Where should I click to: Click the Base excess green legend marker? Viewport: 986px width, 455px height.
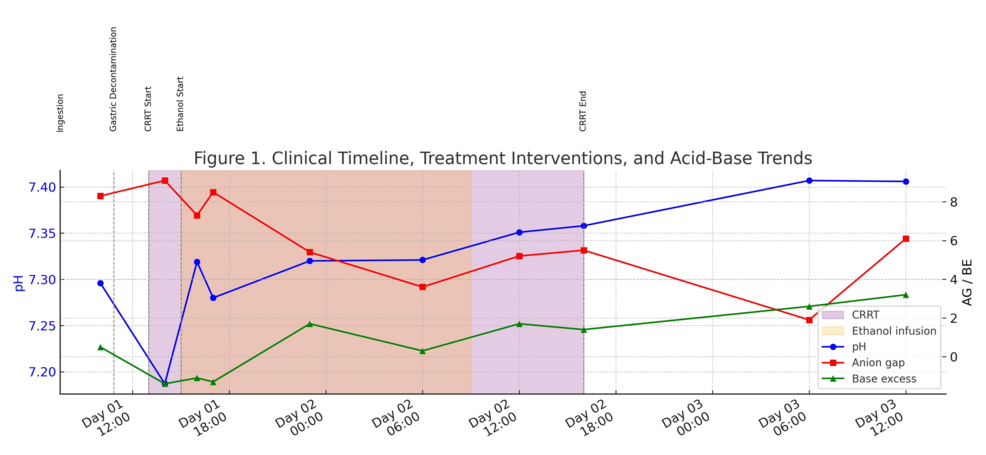click(833, 379)
